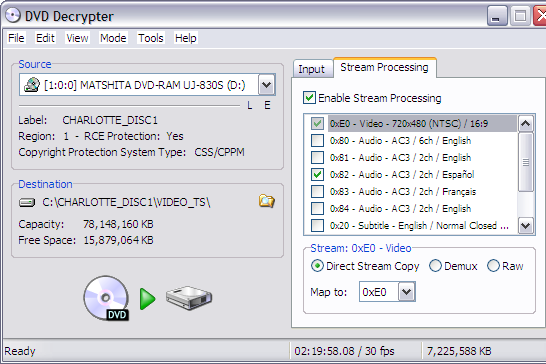
Task: Browse for destination folder icon
Action: pyautogui.click(x=267, y=201)
